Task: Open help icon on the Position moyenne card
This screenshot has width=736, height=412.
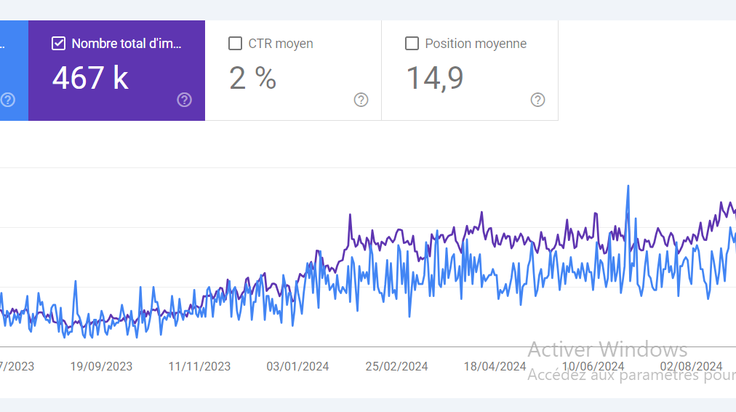Action: [x=538, y=100]
